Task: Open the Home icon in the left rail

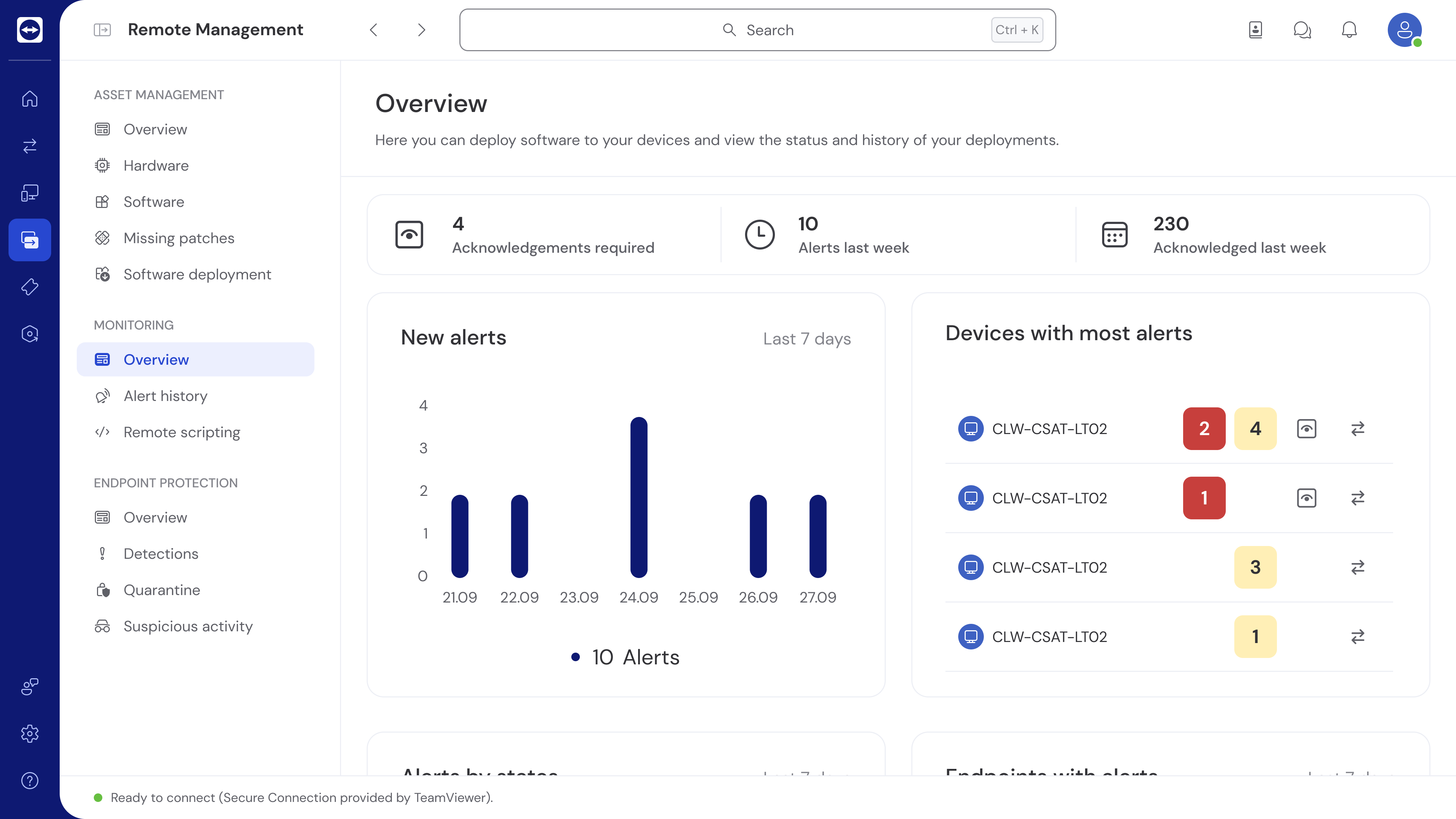Action: [29, 99]
